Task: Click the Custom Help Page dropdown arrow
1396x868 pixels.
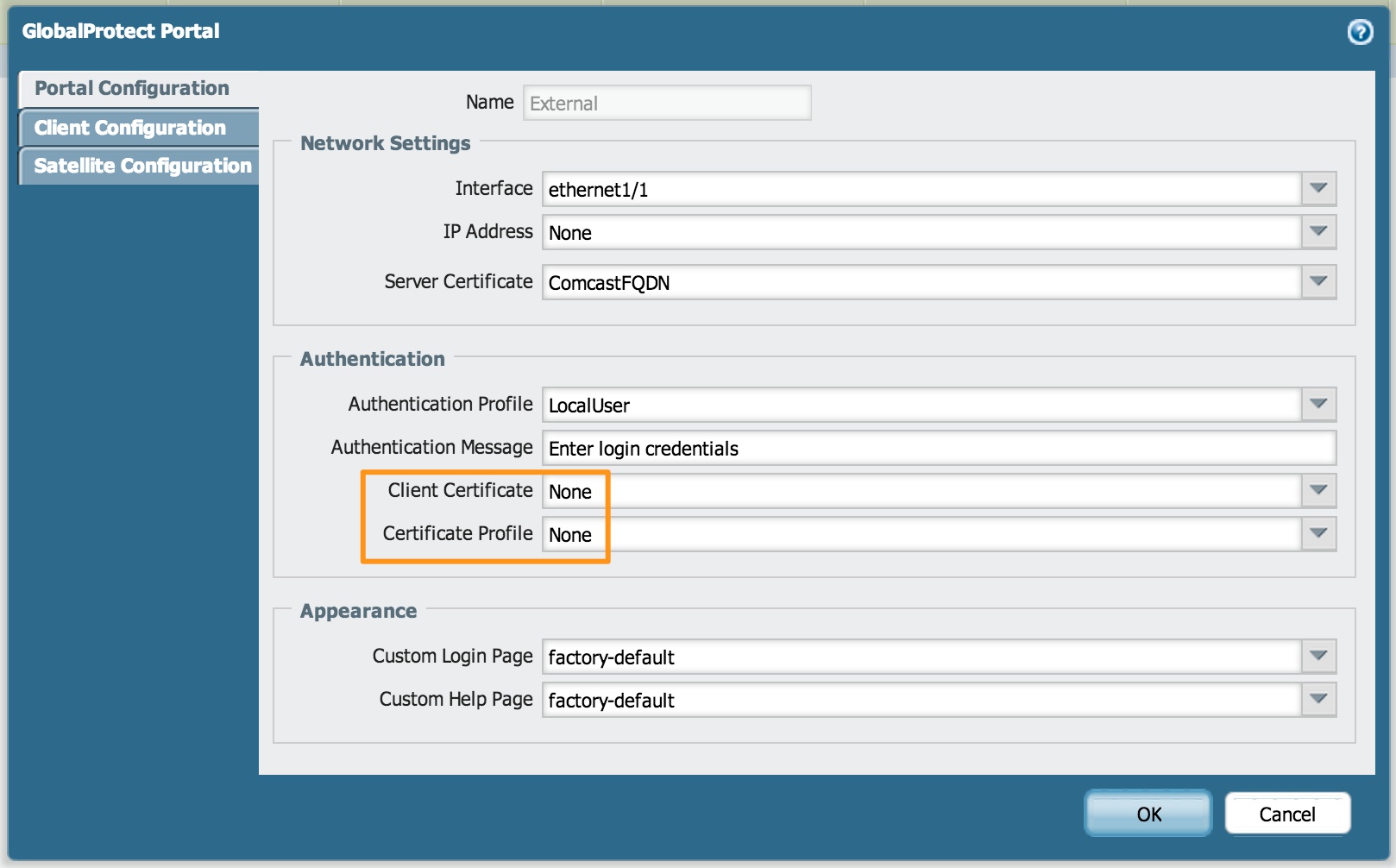Action: click(1318, 700)
